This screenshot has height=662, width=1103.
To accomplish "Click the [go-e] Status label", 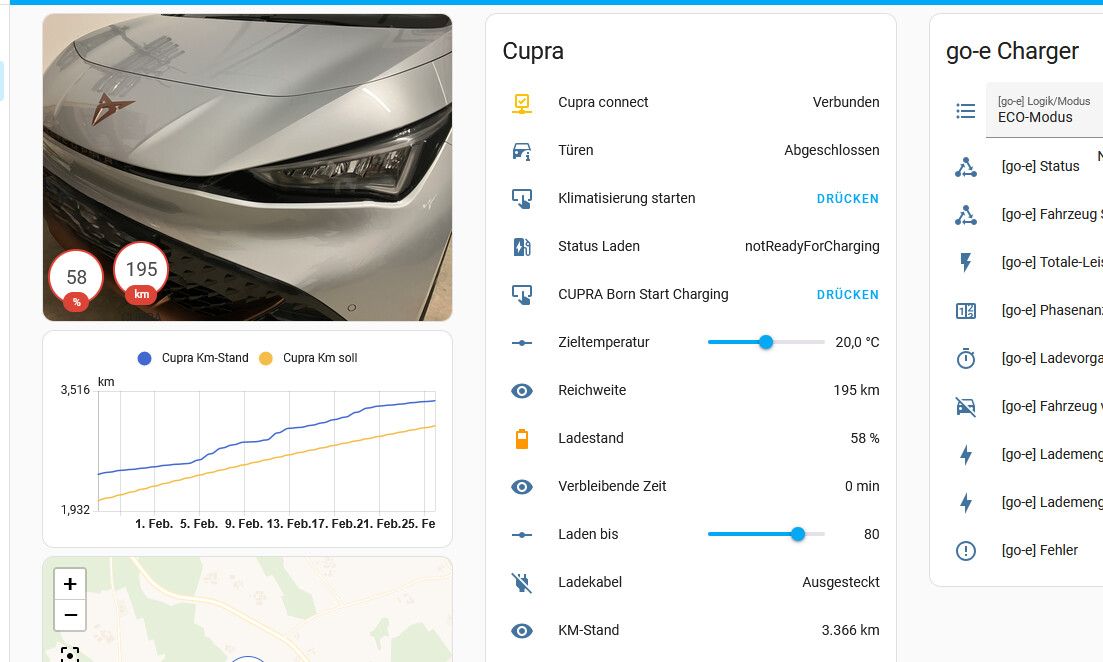I will [1040, 167].
